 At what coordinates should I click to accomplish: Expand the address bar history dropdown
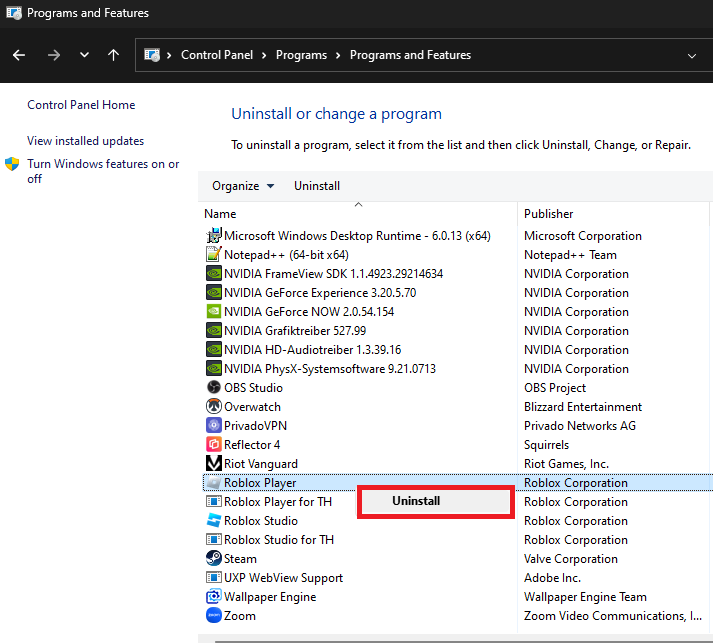pos(692,56)
